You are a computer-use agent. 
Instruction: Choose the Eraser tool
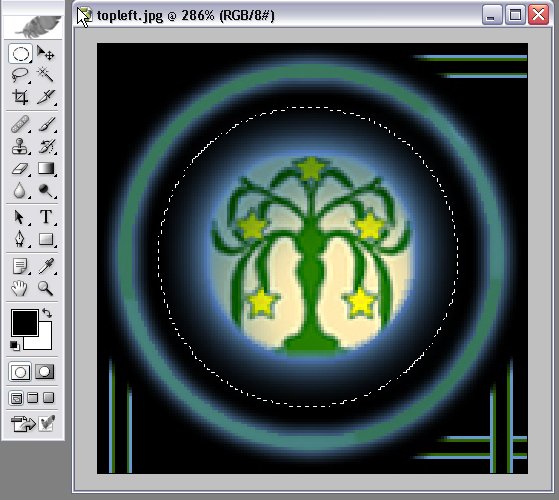click(20, 168)
